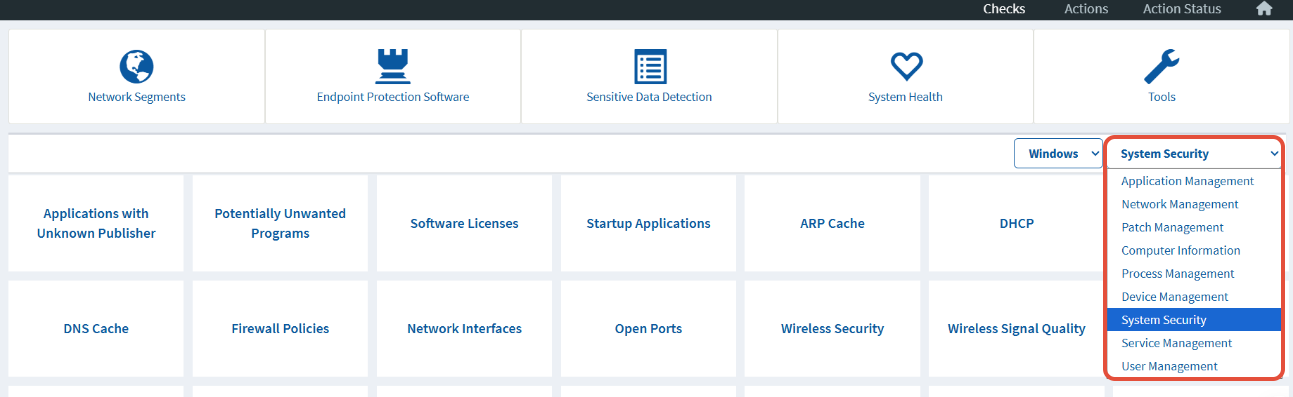
Task: Open the Firewall Policies check
Action: (280, 328)
